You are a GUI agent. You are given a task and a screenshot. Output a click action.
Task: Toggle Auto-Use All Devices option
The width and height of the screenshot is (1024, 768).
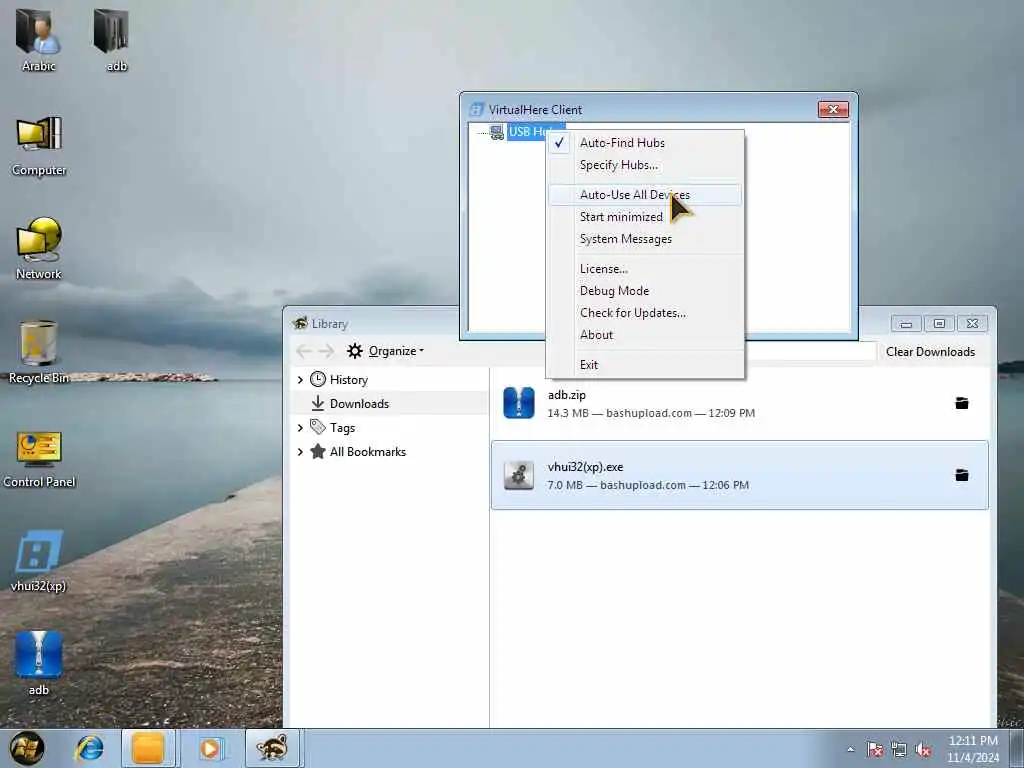(x=645, y=195)
